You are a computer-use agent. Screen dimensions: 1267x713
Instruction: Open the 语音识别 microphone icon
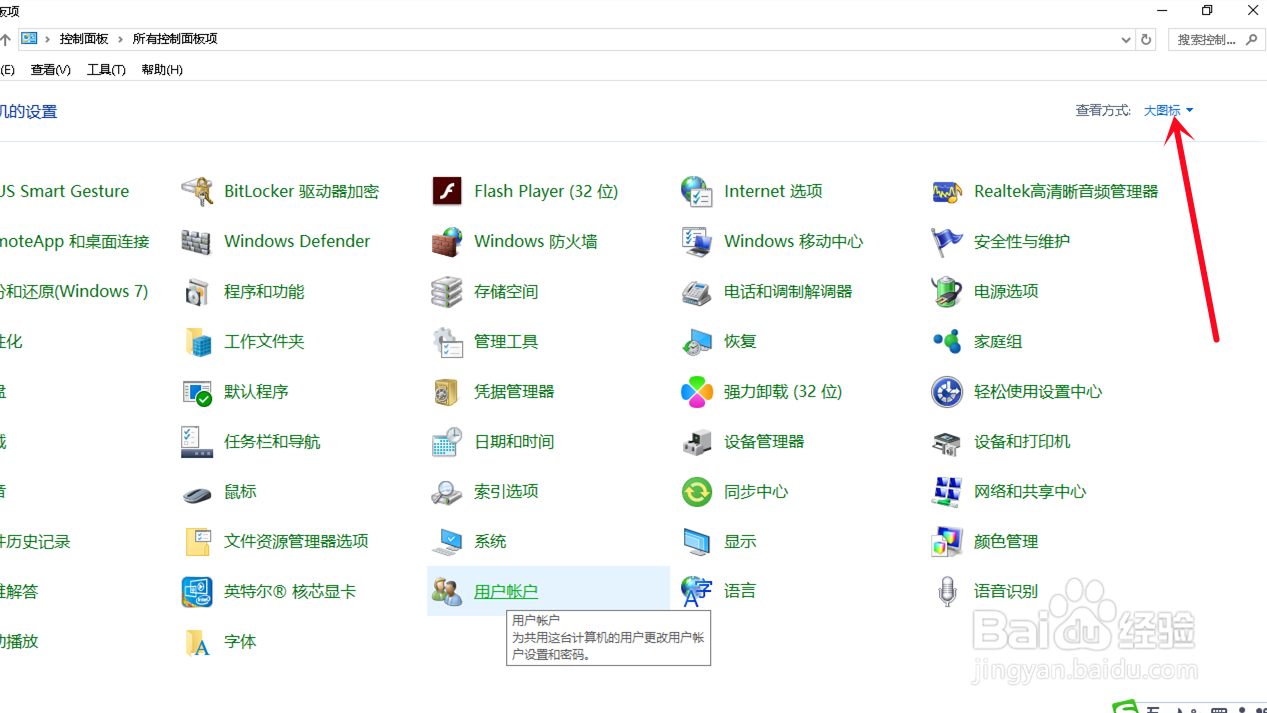click(947, 591)
